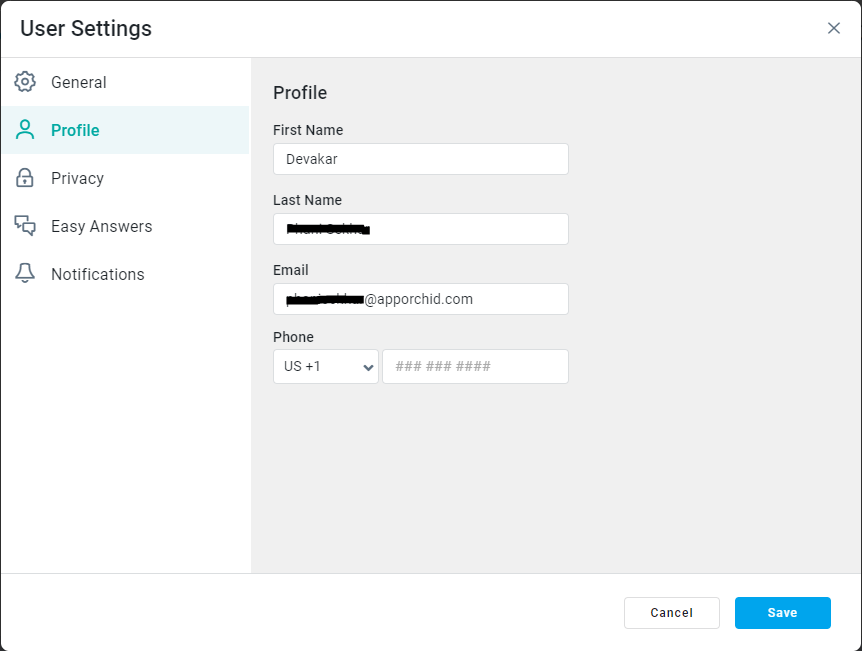The image size is (862, 651).
Task: Select the Profile tab label
Action: tap(75, 130)
